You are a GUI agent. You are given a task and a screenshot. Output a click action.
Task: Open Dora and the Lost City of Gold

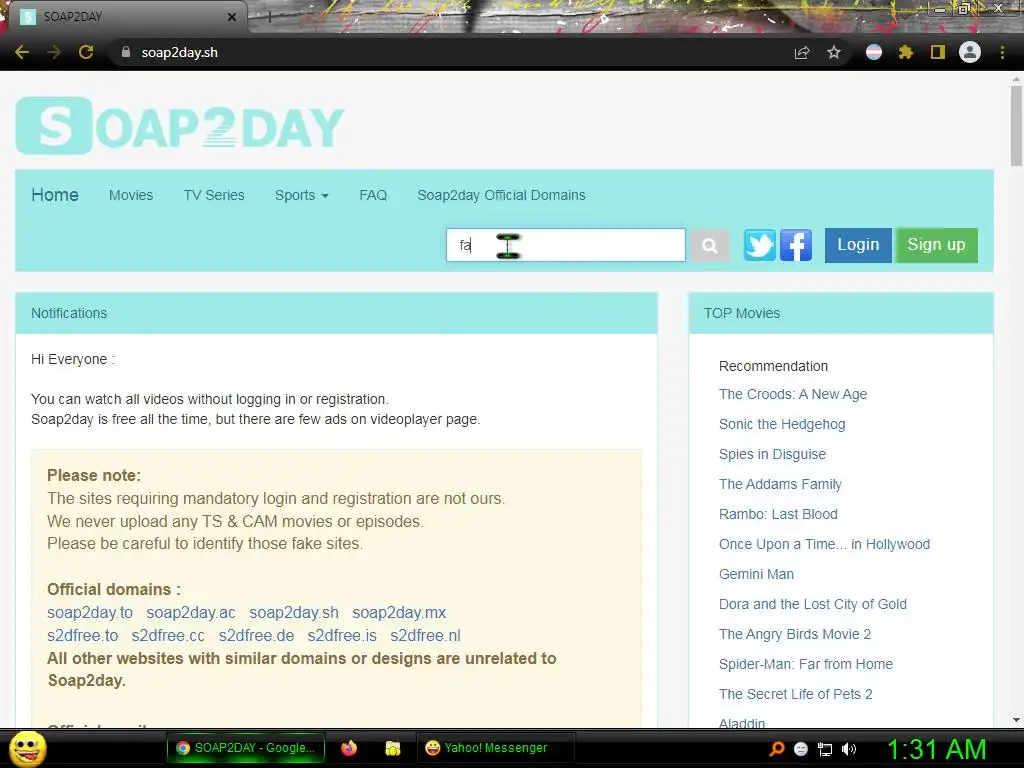point(812,605)
